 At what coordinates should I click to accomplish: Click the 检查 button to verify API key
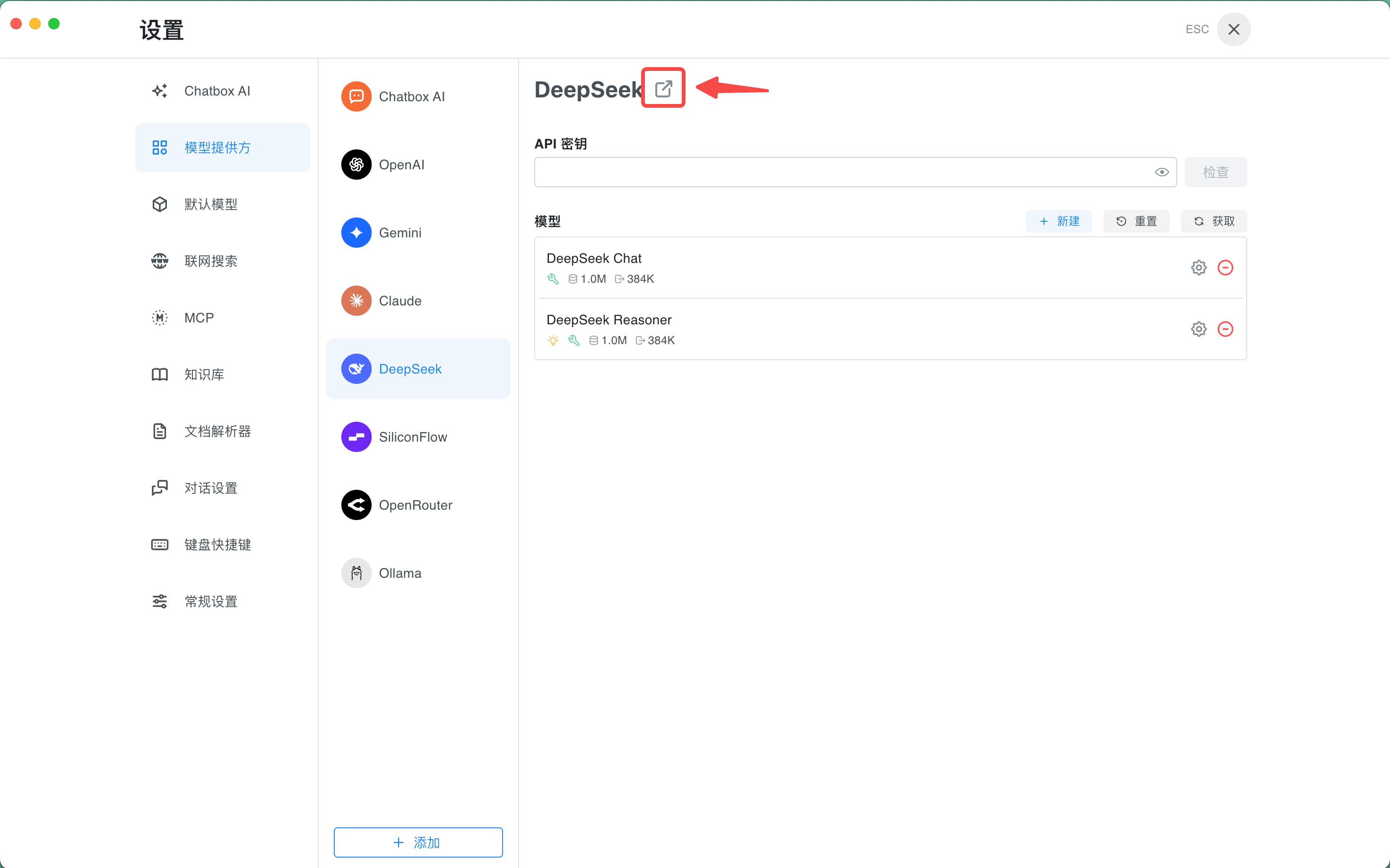coord(1216,172)
